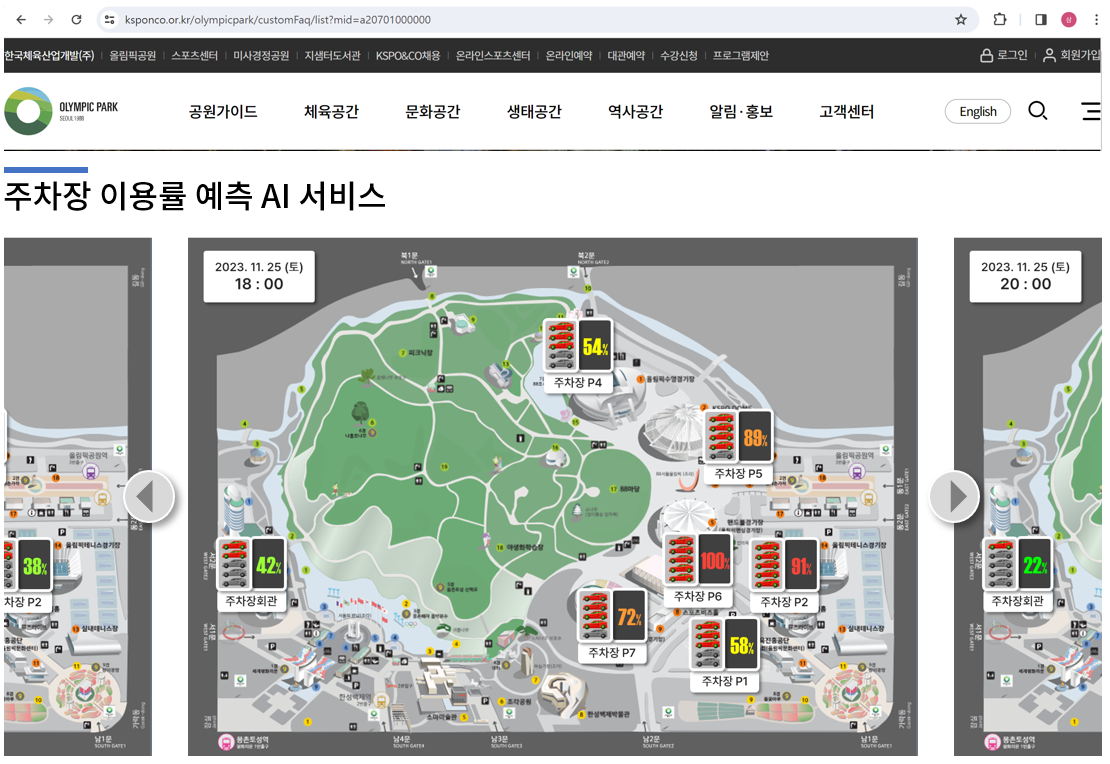Image resolution: width=1110 pixels, height=764 pixels.
Task: Open browser extensions puzzle icon
Action: point(999,19)
